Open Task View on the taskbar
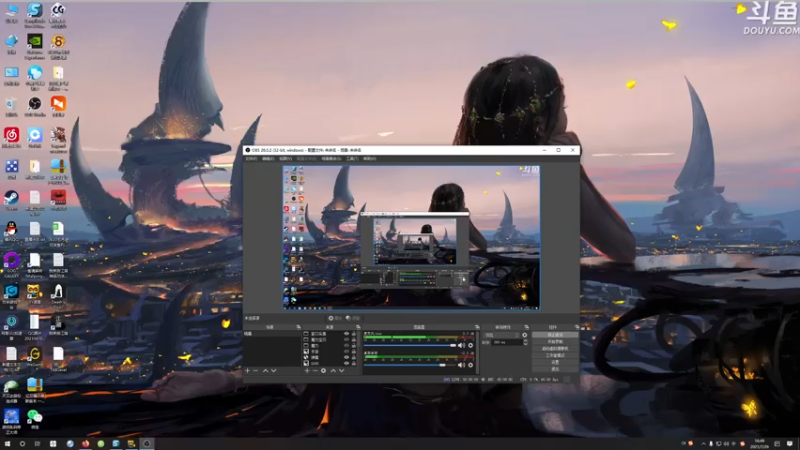 [x=37, y=444]
